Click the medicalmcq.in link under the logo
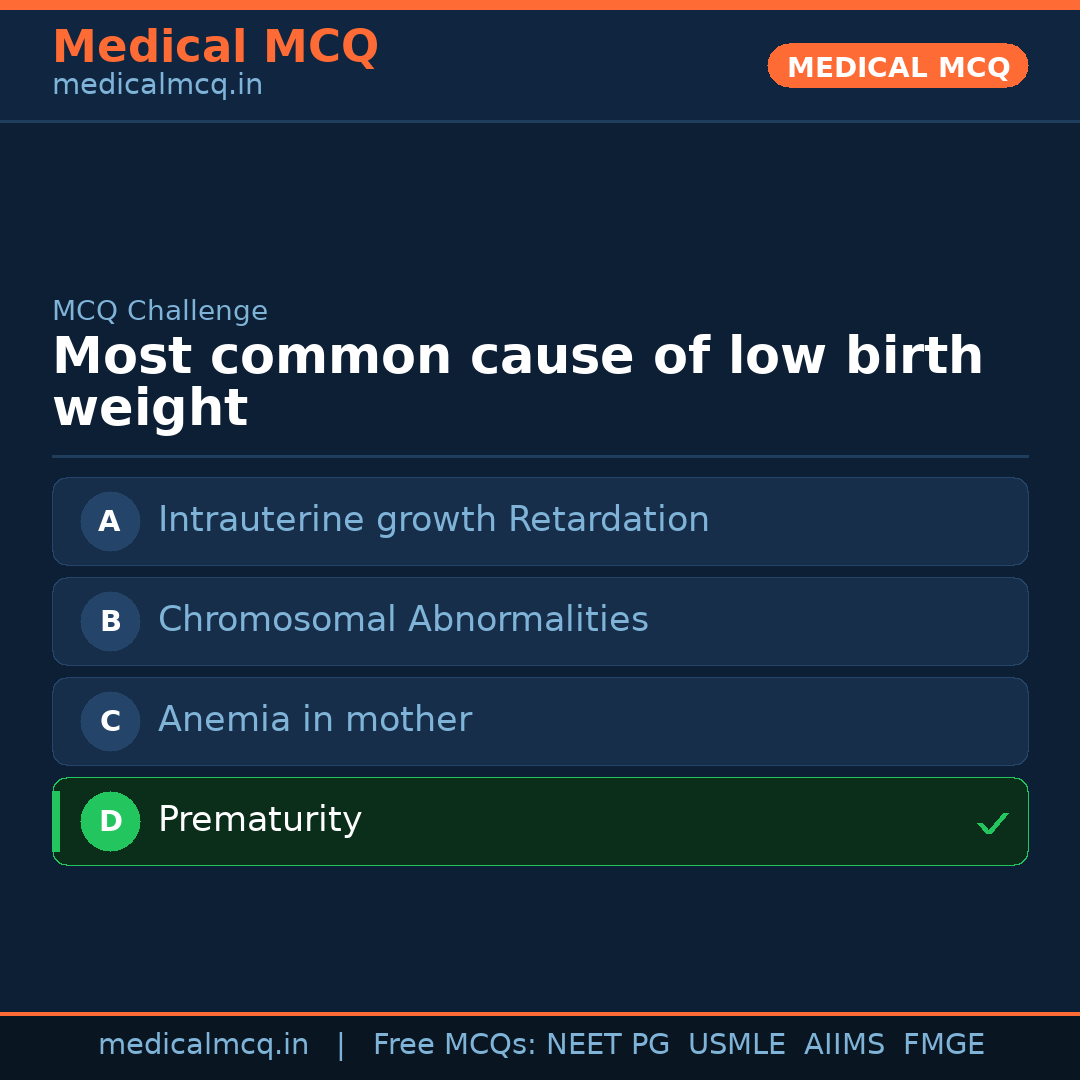The width and height of the screenshot is (1080, 1080). click(x=156, y=84)
